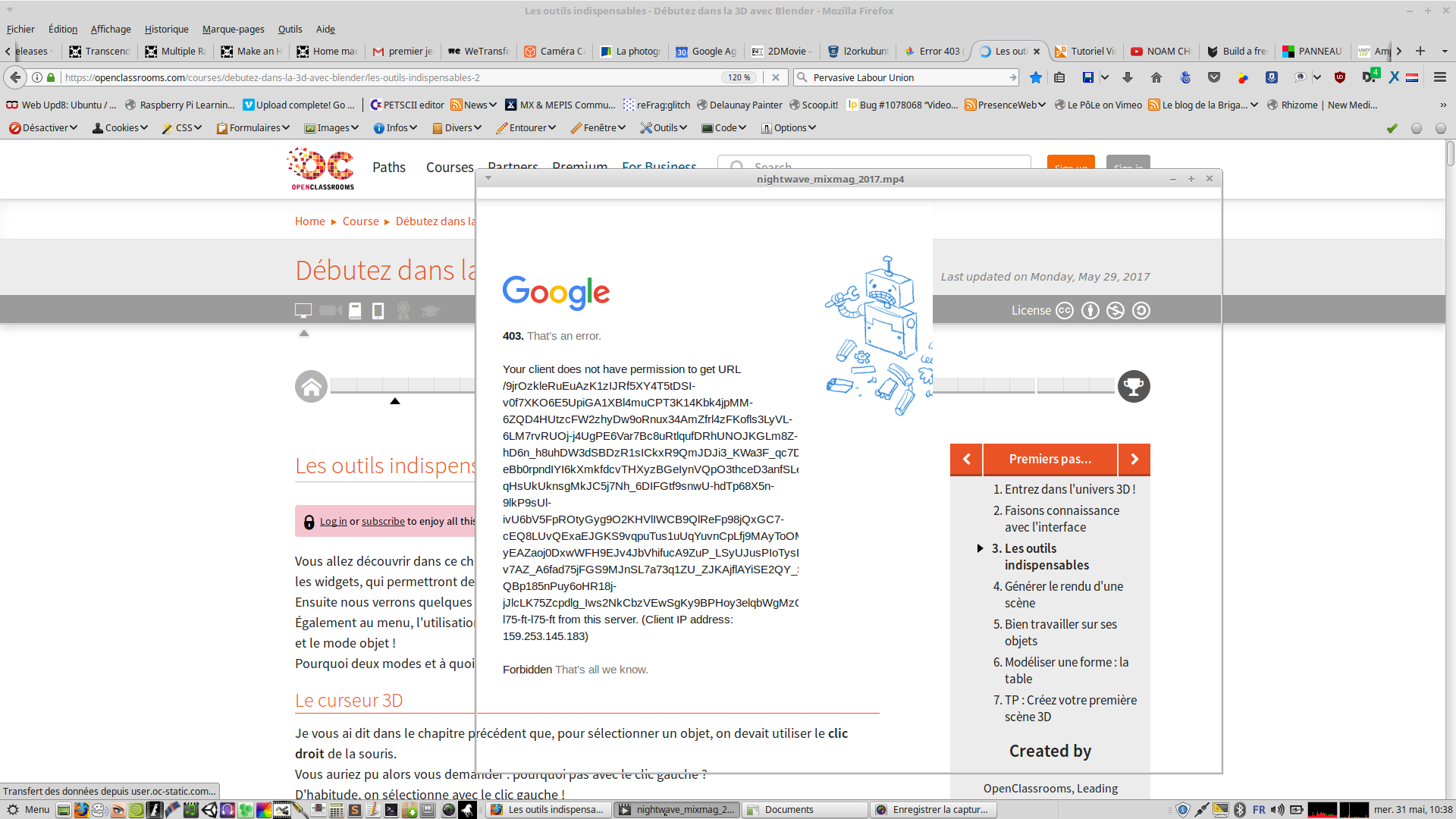
Task: Expand the Images dropdown in developer toolbar
Action: coord(331,128)
